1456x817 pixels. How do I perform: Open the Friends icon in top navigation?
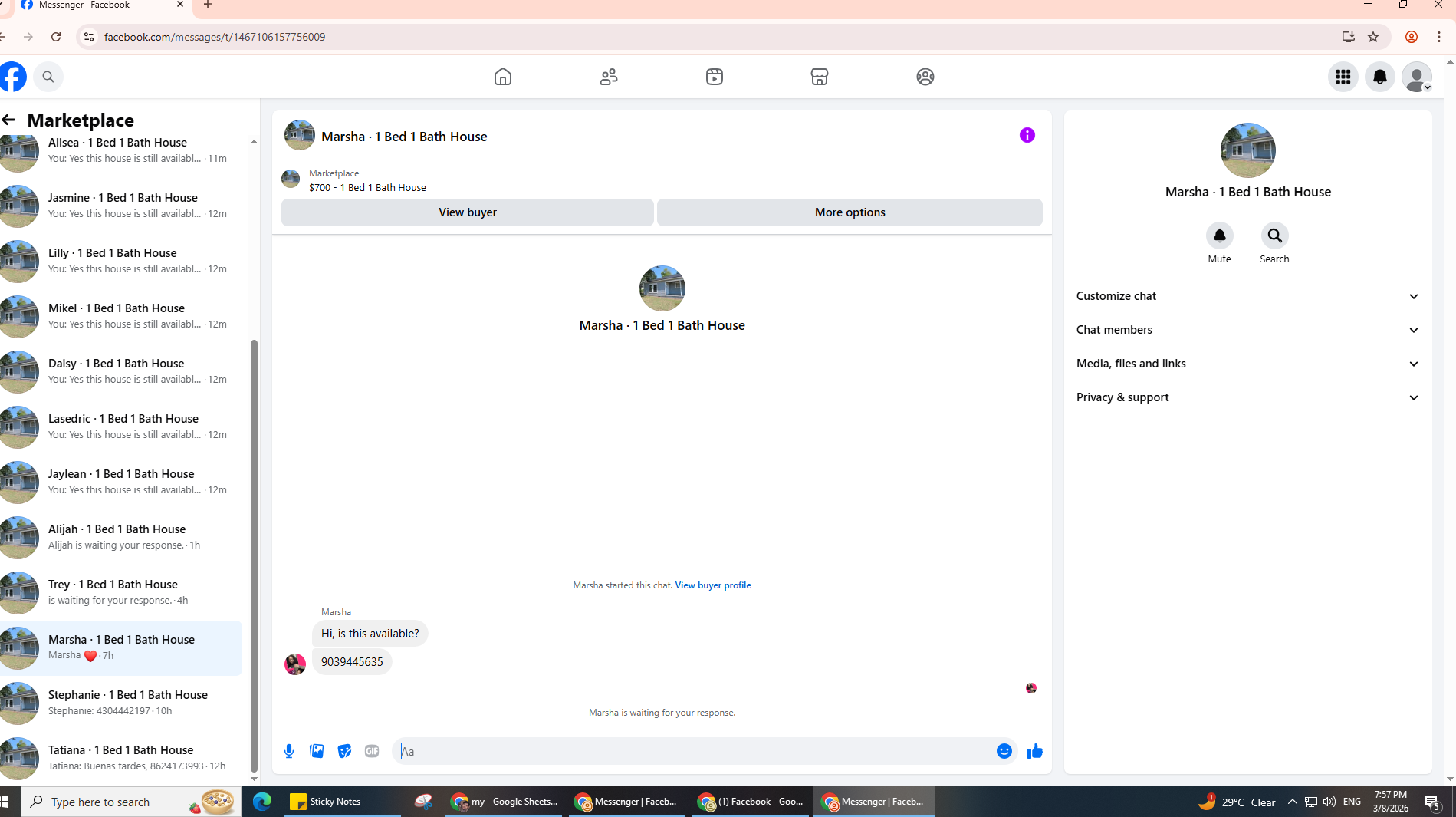(x=608, y=77)
